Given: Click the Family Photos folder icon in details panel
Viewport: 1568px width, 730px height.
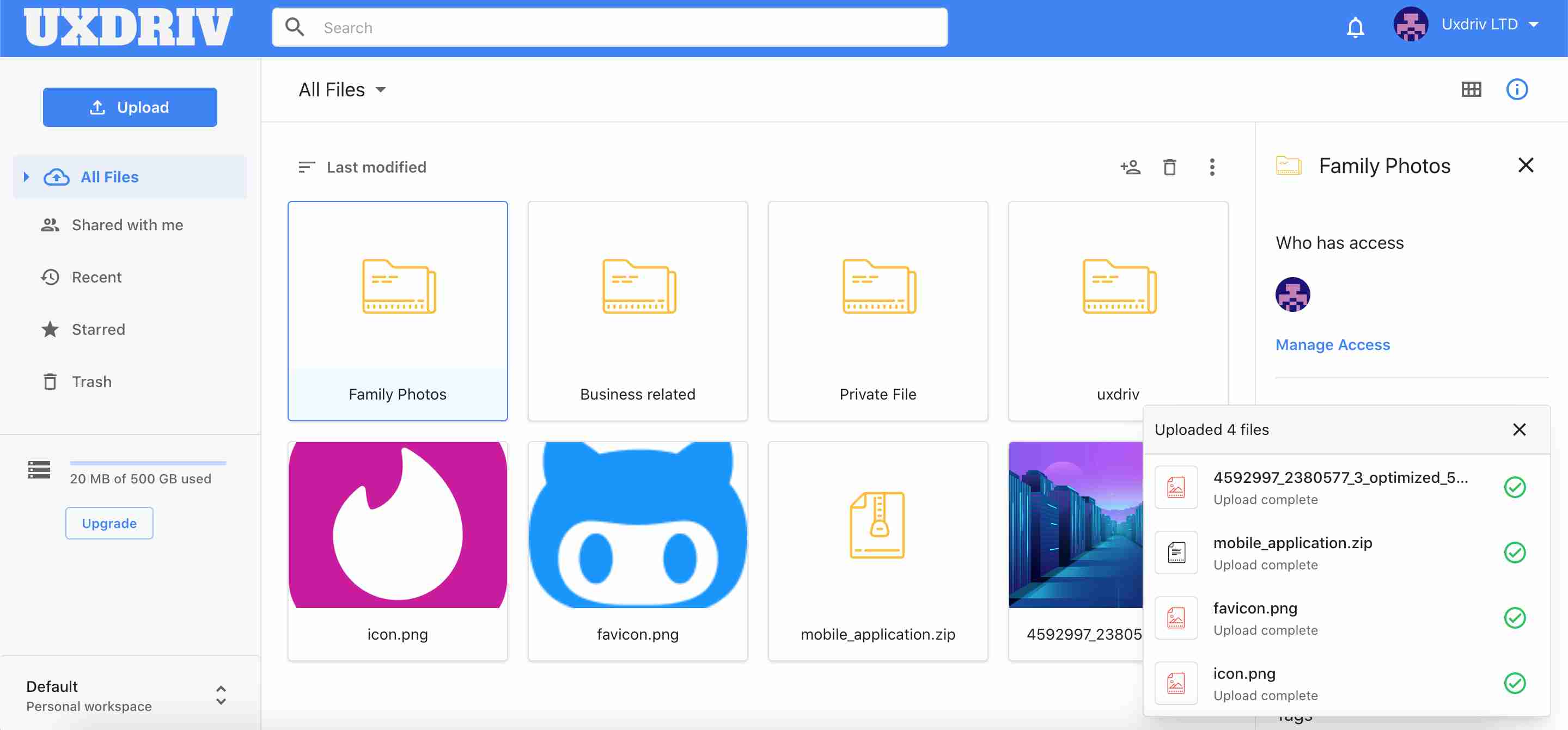Looking at the screenshot, I should point(1288,165).
